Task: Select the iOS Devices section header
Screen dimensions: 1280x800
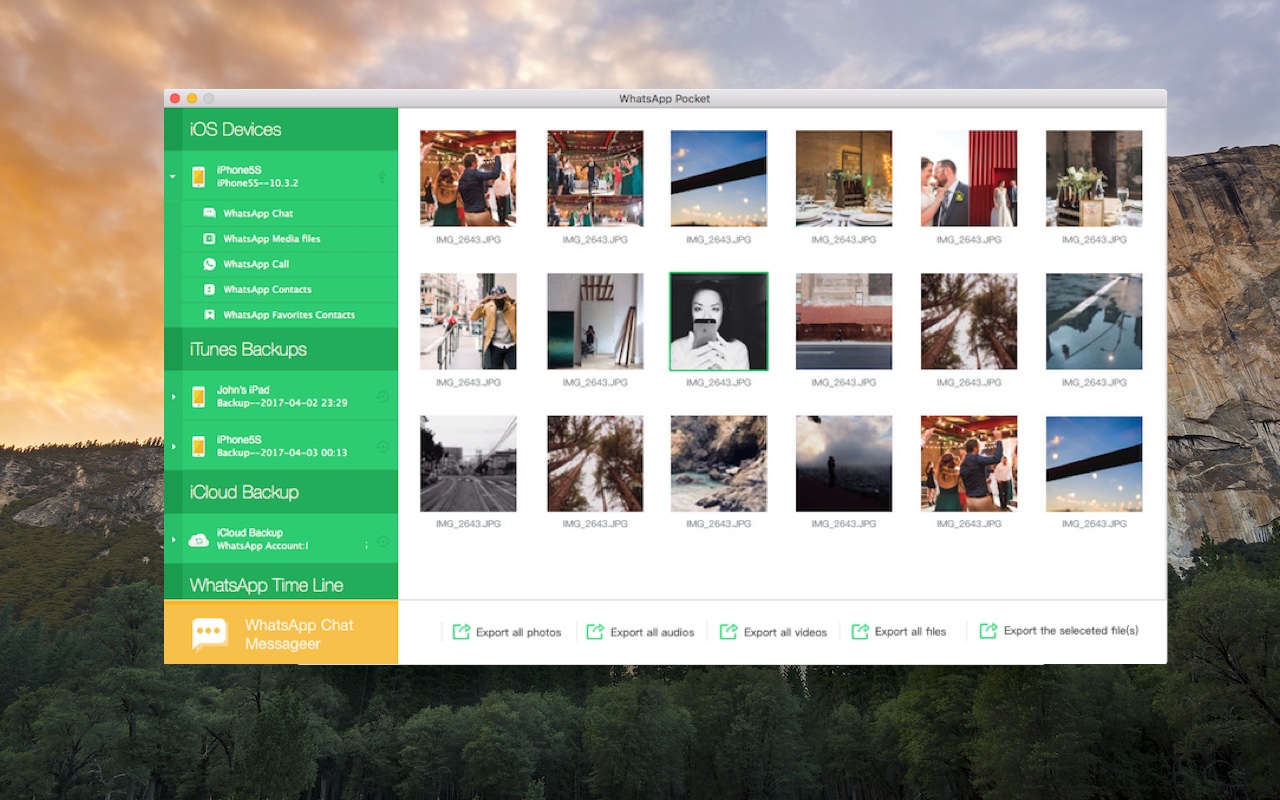Action: coord(281,129)
